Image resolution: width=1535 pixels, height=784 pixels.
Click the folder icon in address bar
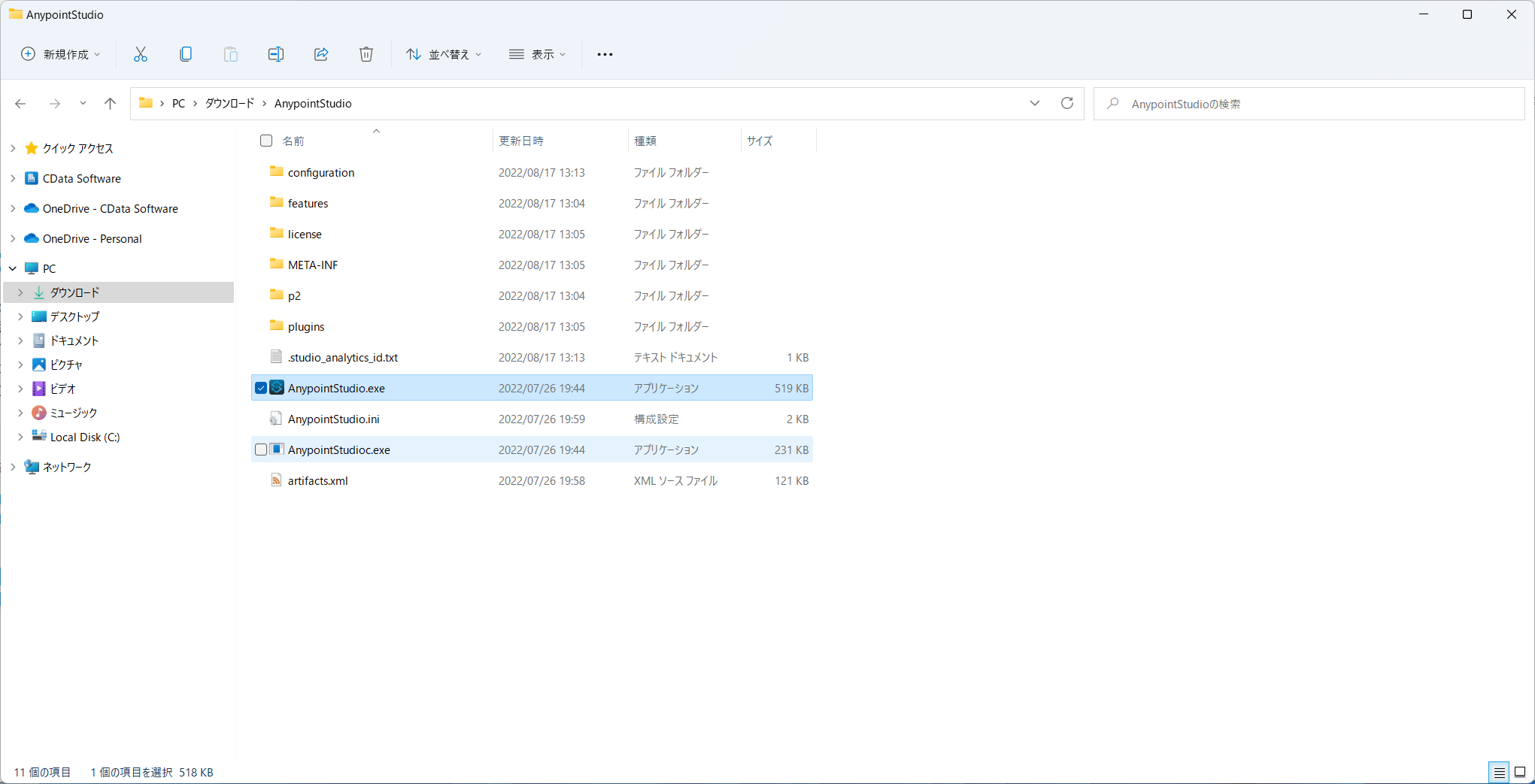coord(146,103)
